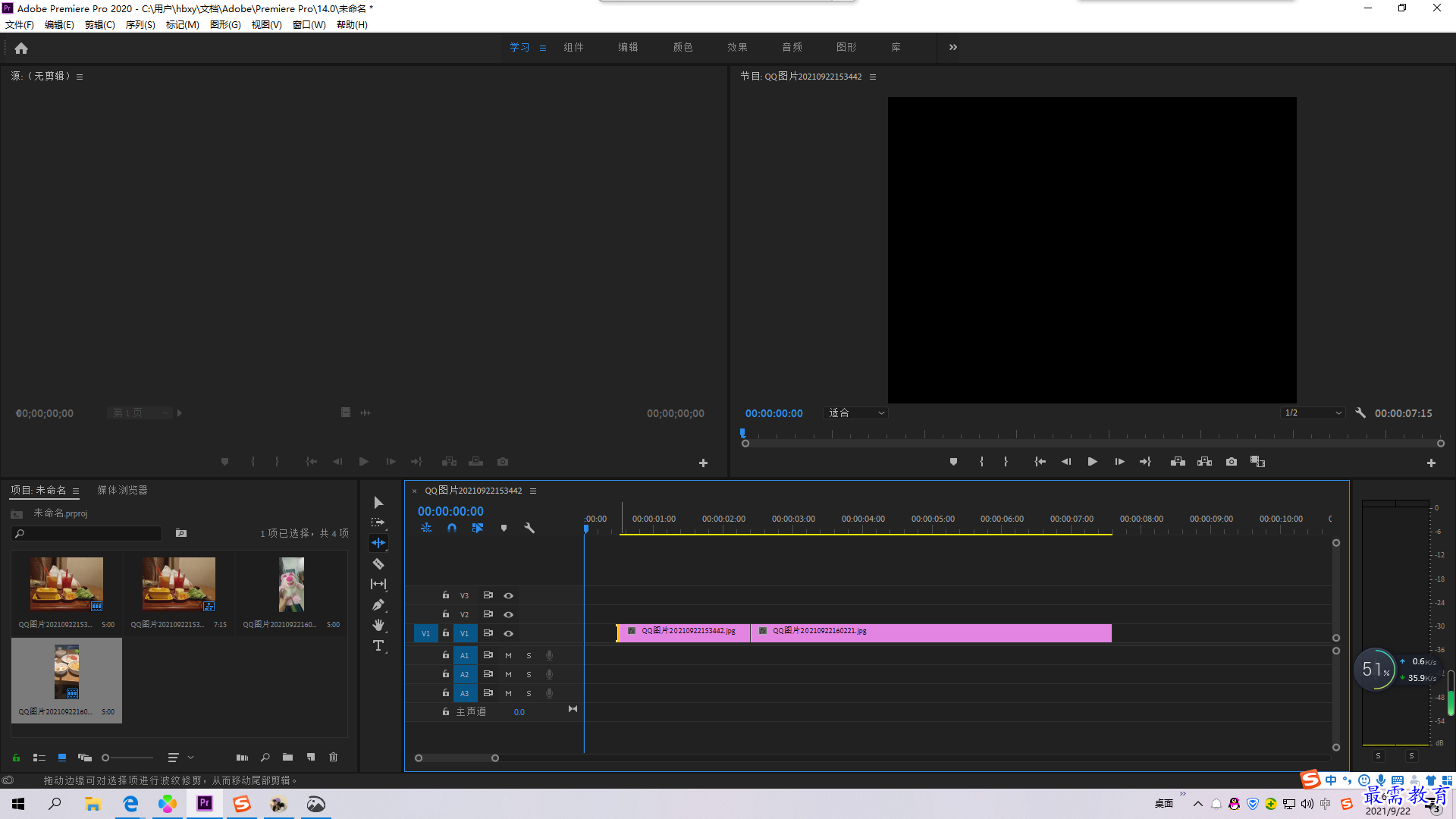
Task: Click Automate to Sequence icon
Action: (242, 757)
